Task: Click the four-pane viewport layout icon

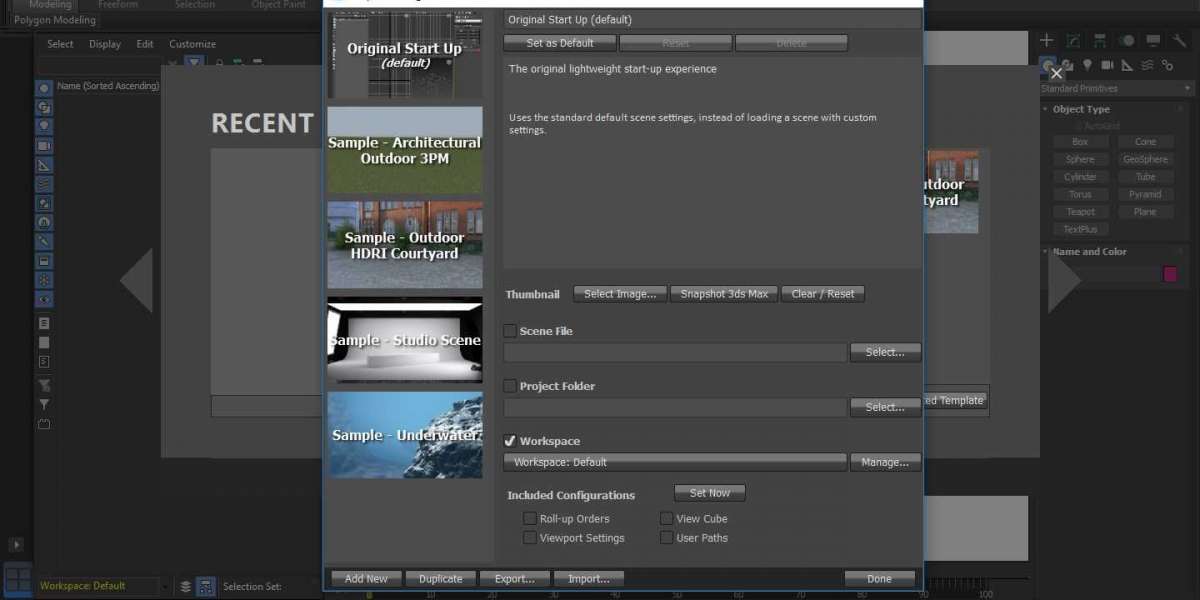Action: 17,579
